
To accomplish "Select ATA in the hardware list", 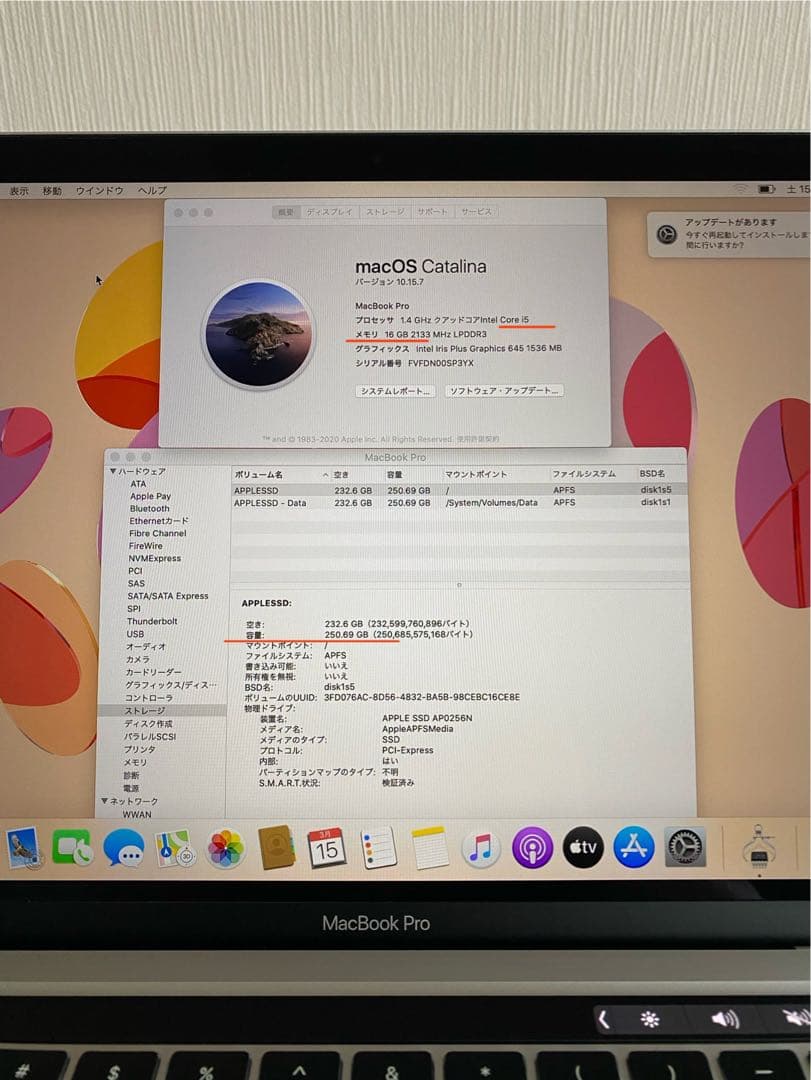I will tap(138, 484).
